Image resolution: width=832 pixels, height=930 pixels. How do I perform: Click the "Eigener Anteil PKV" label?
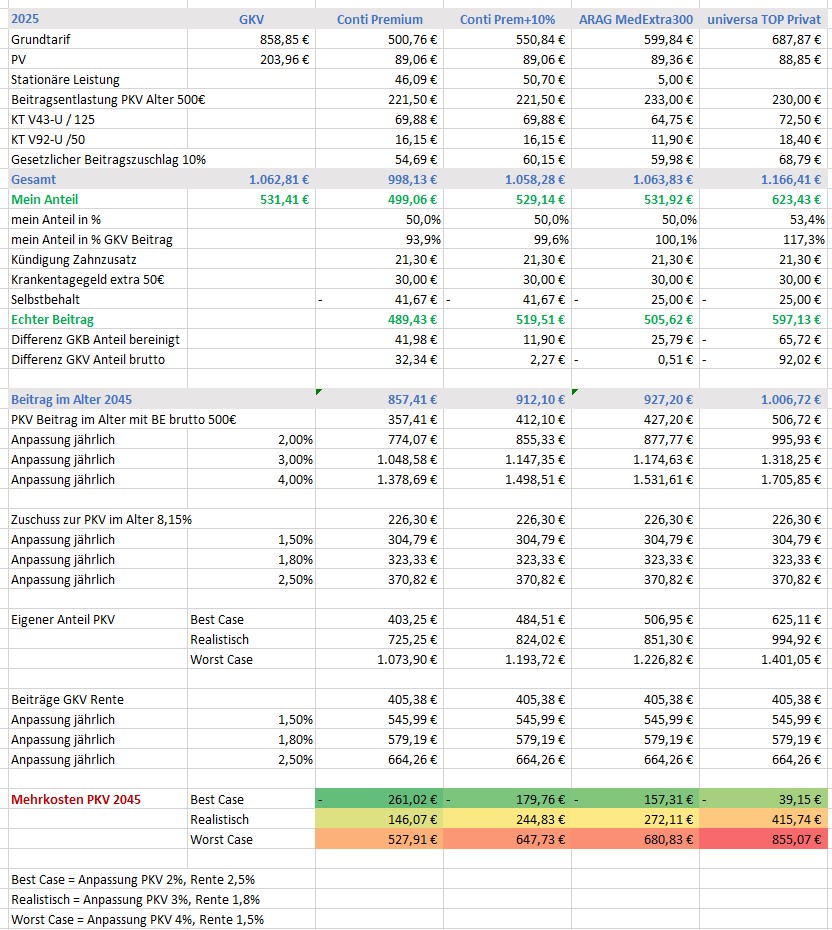(63, 619)
